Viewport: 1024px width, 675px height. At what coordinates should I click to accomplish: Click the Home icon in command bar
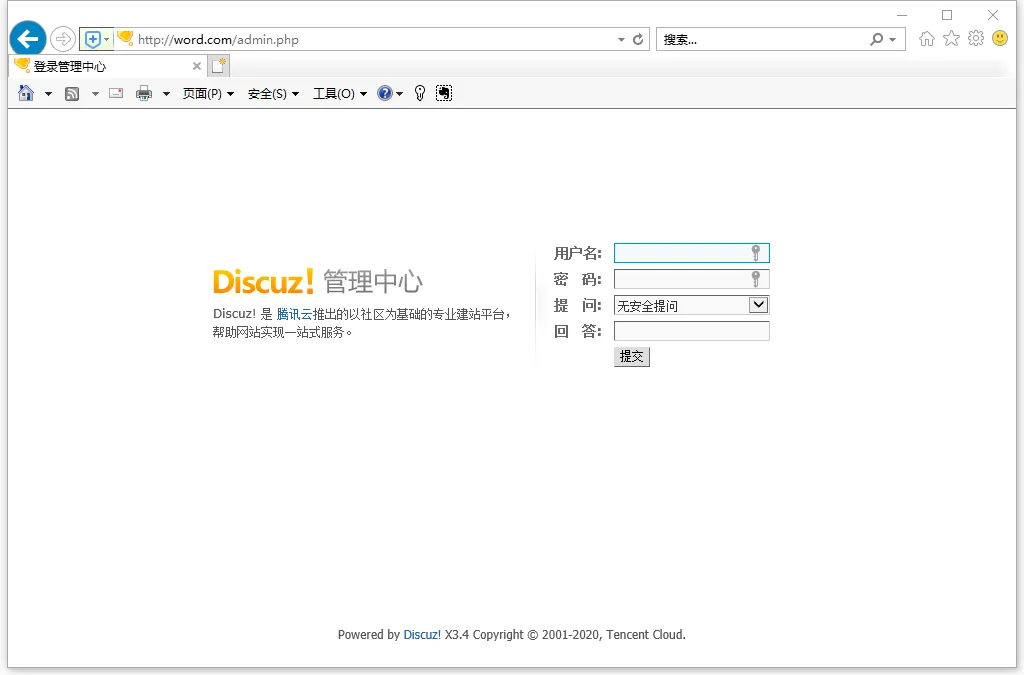[x=26, y=93]
